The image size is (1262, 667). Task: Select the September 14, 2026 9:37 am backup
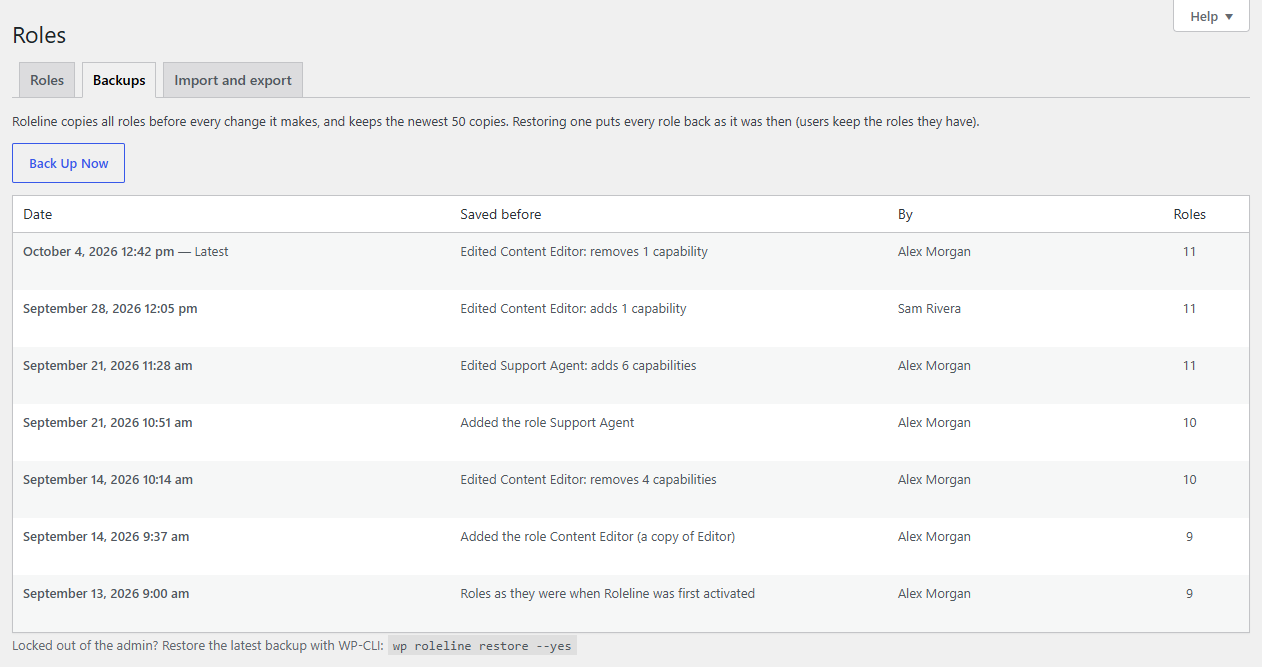(631, 546)
